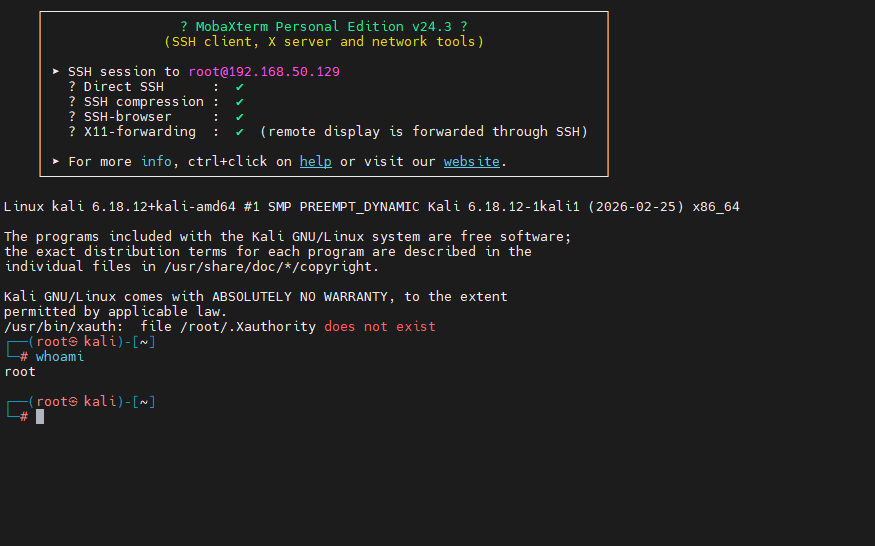Visit the MobaXterm website link

coord(471,161)
